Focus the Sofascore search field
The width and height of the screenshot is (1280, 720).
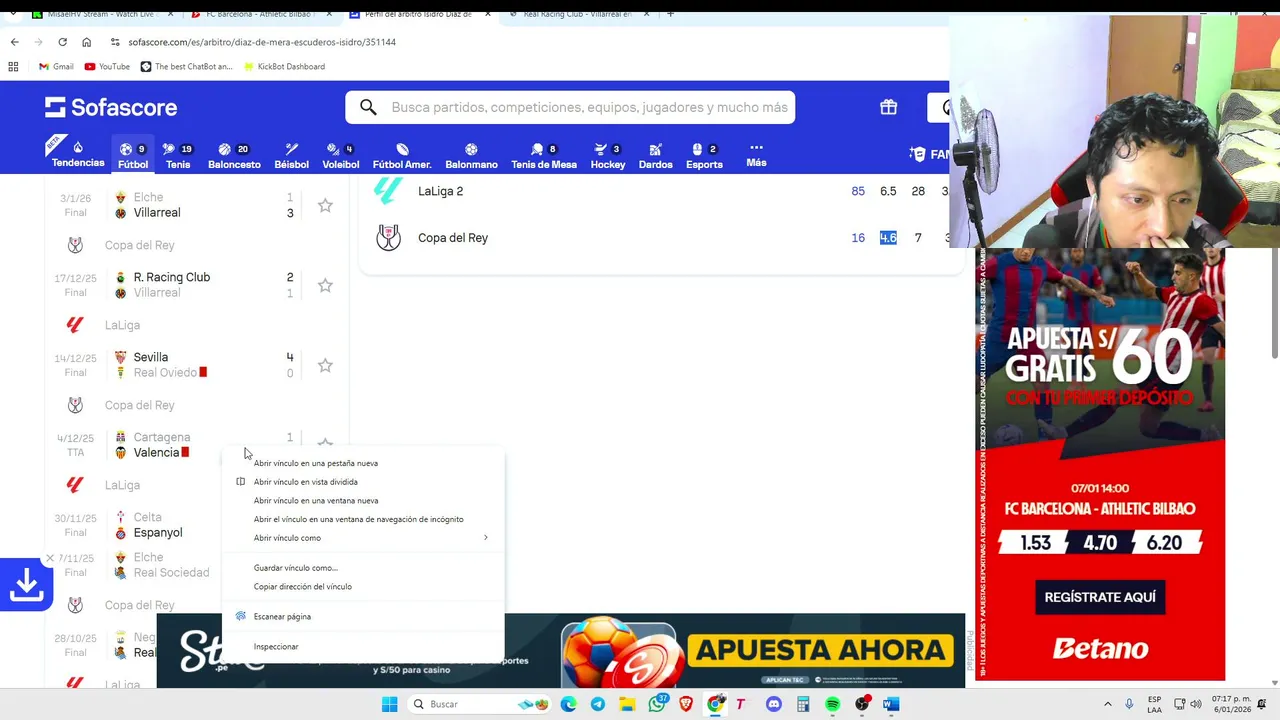[570, 107]
